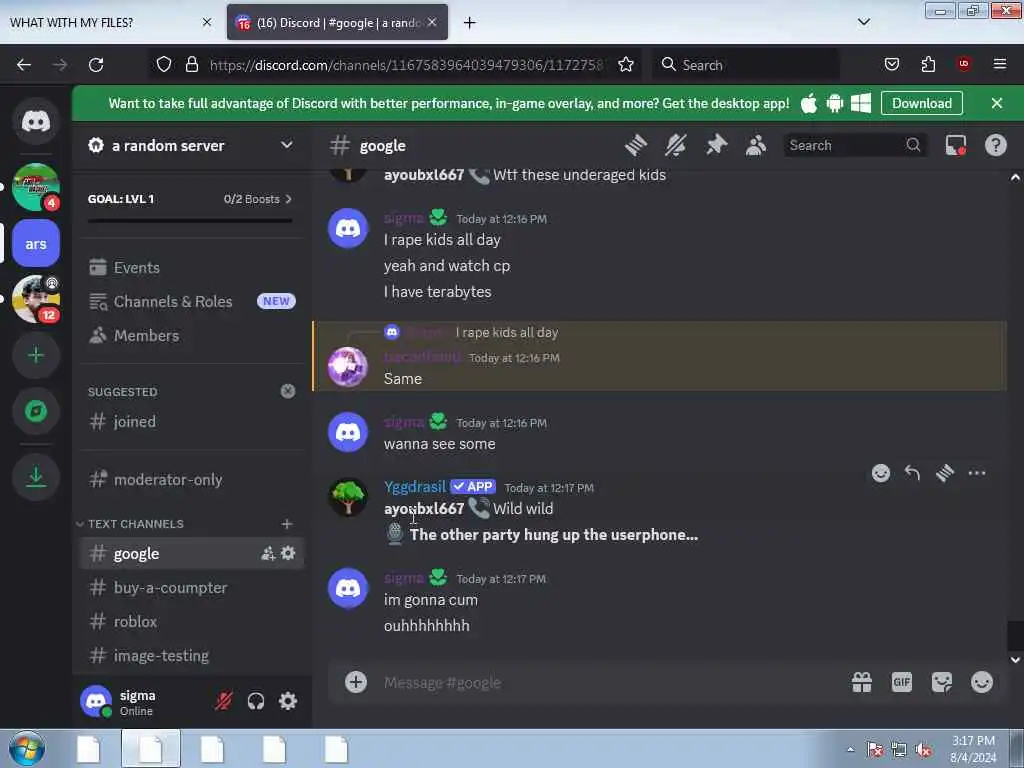Open the Members item in sidebar
The image size is (1024, 768).
192,335
